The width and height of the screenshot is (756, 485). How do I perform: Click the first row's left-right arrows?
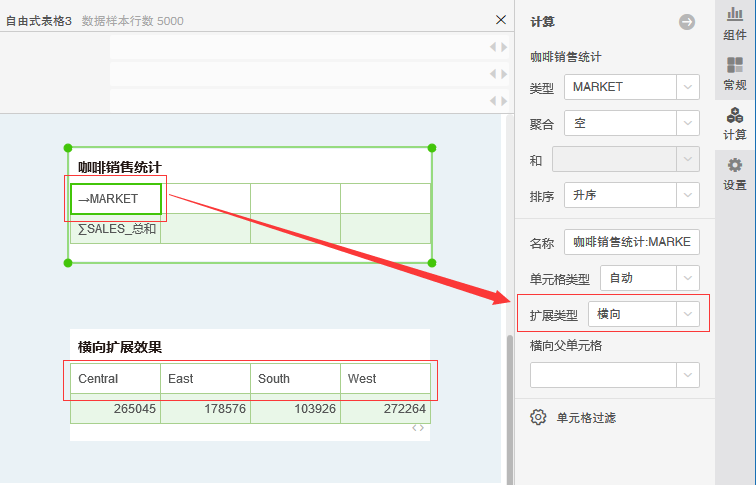(498, 47)
